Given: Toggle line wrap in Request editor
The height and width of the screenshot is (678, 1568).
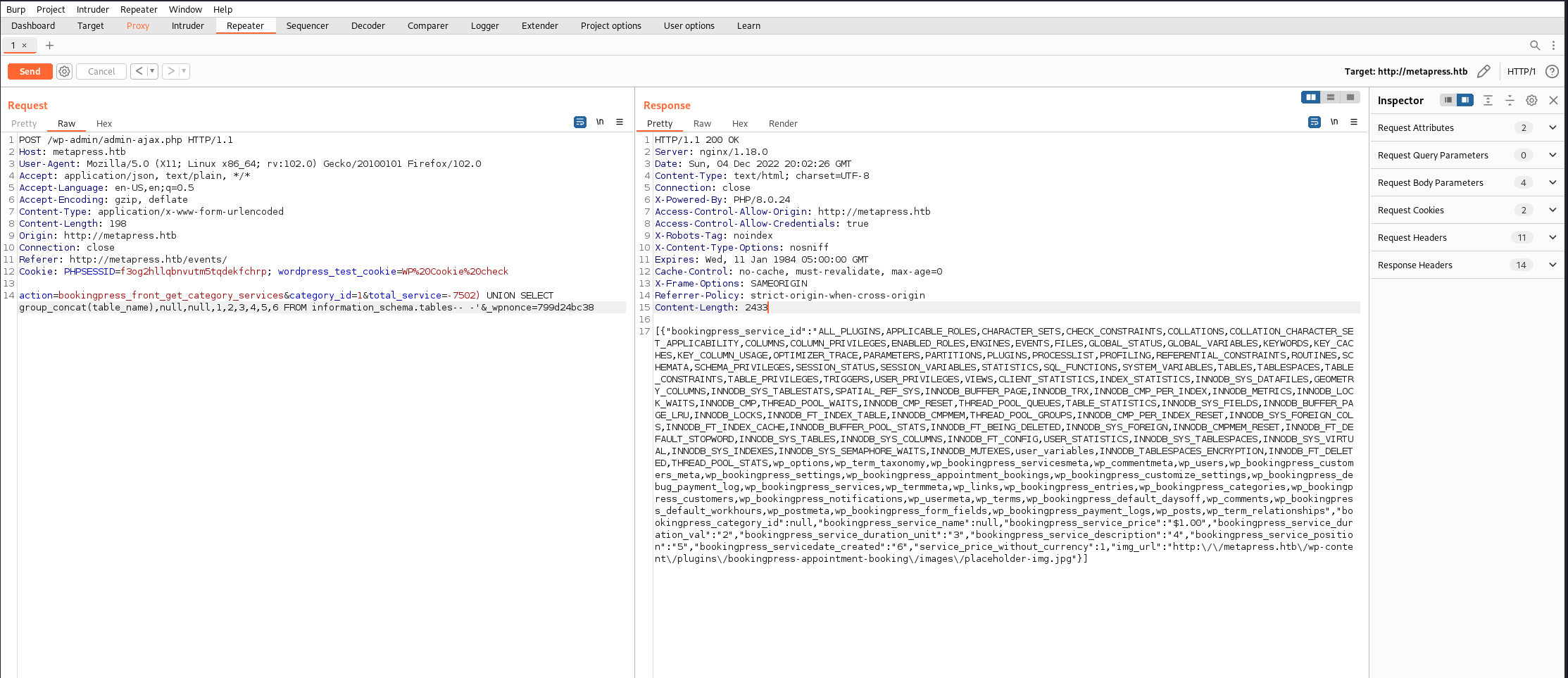Looking at the screenshot, I should click(580, 122).
